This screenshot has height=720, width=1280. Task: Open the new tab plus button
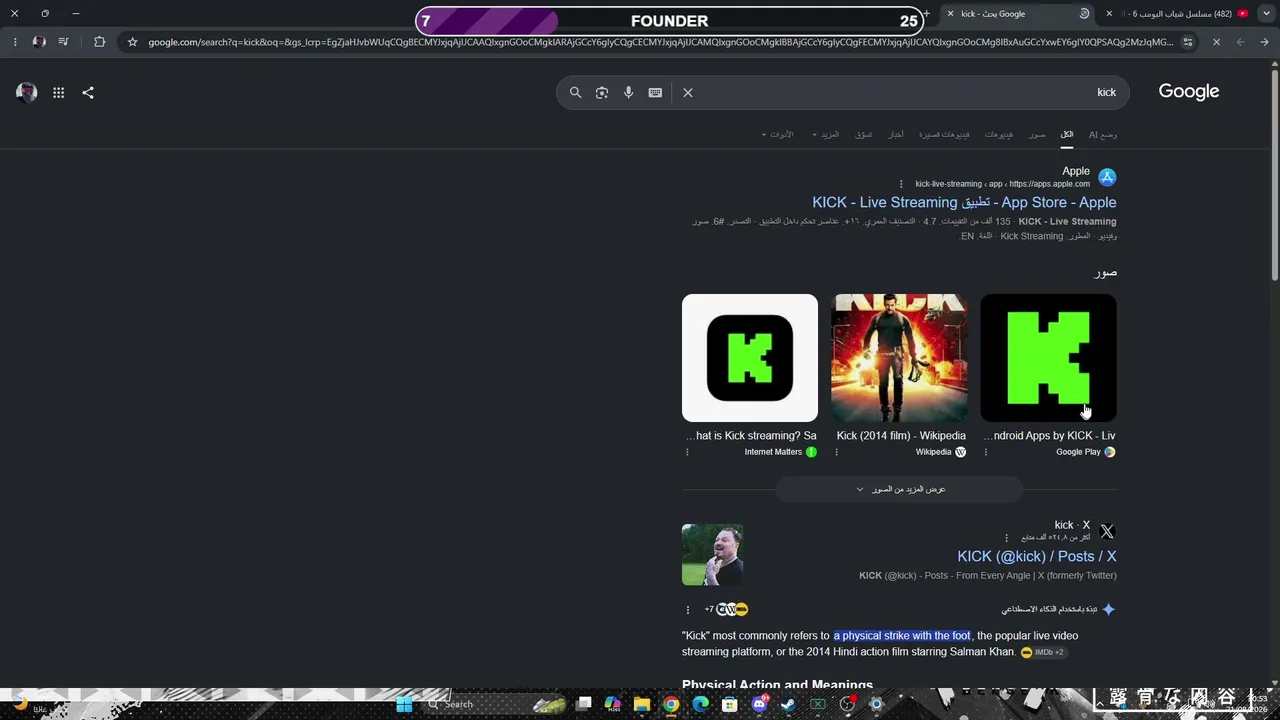pyautogui.click(x=926, y=14)
